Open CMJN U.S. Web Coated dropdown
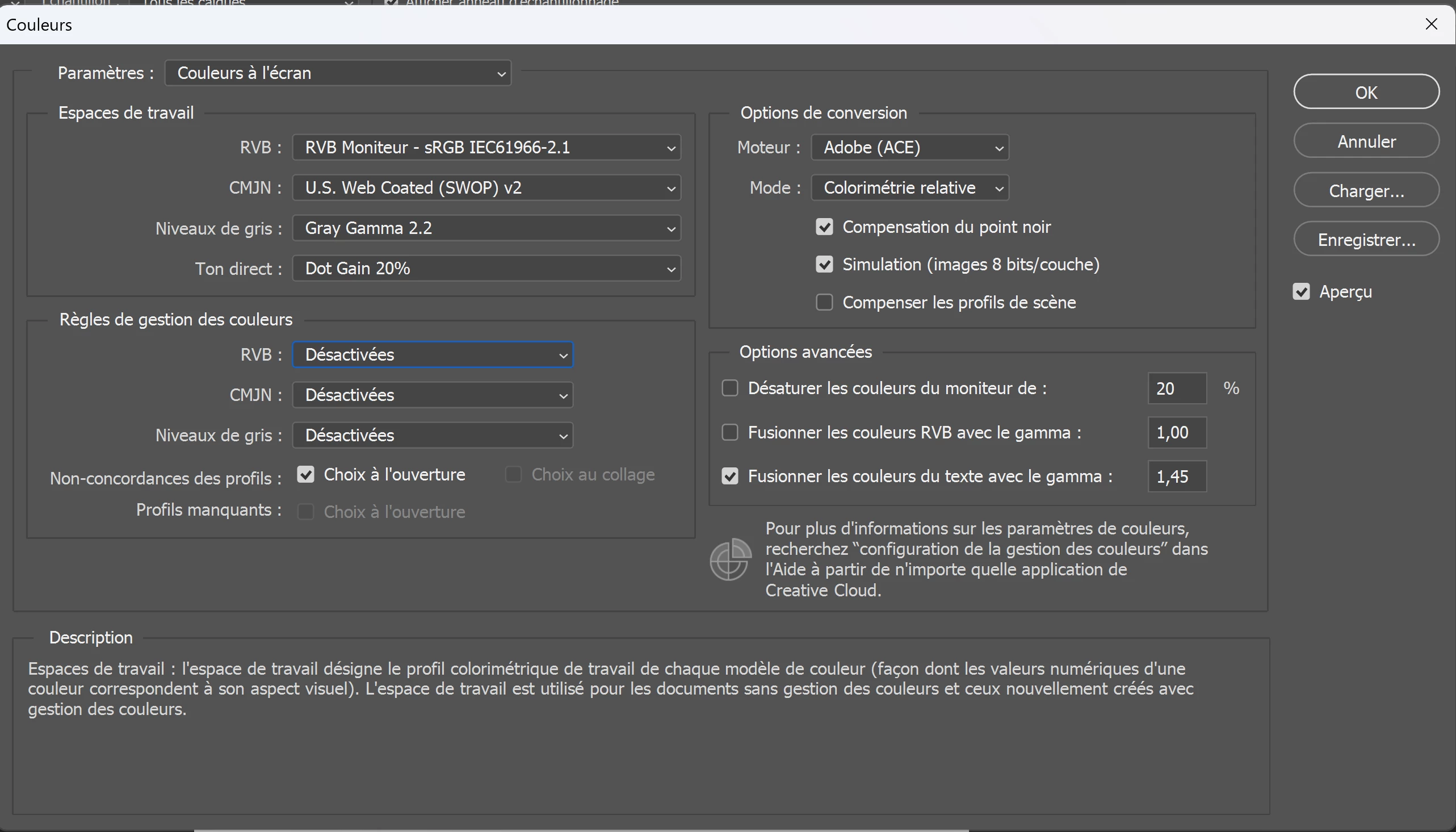Viewport: 1456px width, 832px height. pos(486,188)
